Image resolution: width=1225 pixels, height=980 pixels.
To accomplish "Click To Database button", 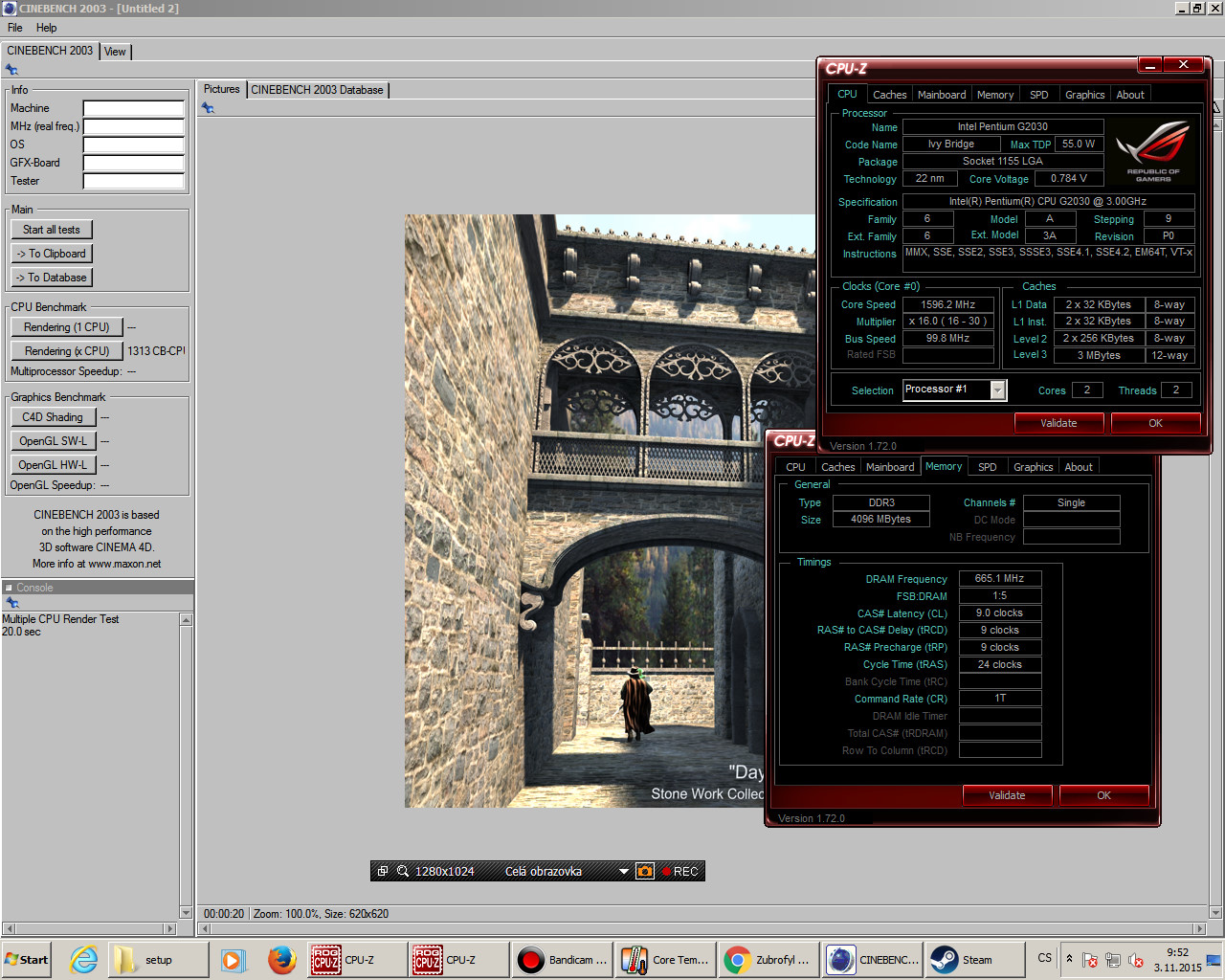I will coord(52,278).
